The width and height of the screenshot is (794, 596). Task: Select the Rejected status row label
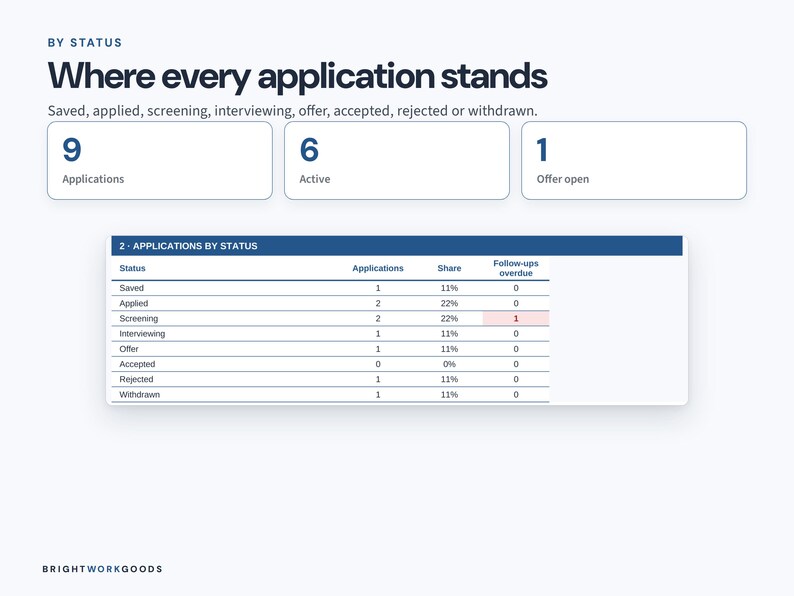[x=136, y=379]
